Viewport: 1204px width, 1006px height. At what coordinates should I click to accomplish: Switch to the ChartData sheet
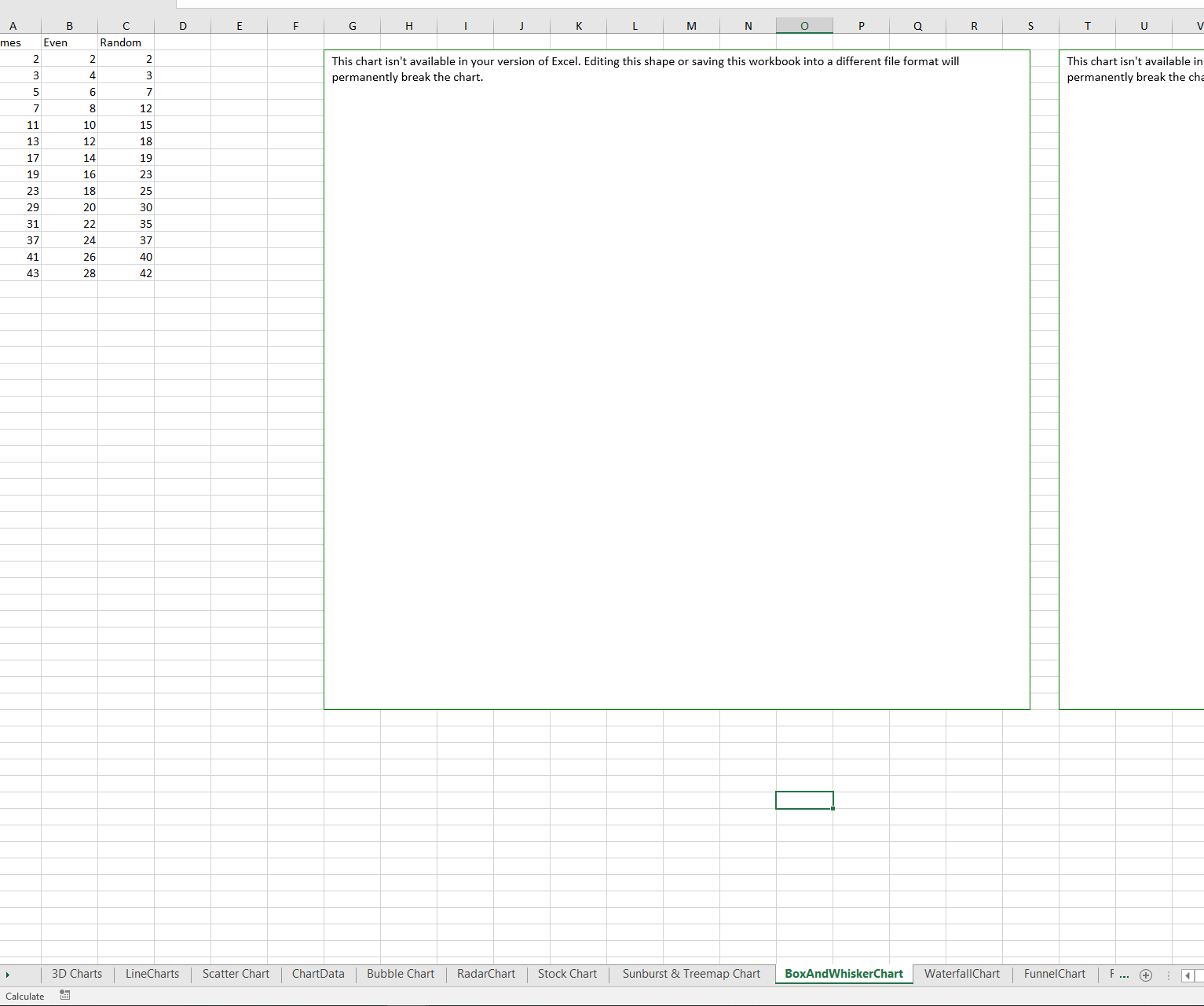point(317,974)
